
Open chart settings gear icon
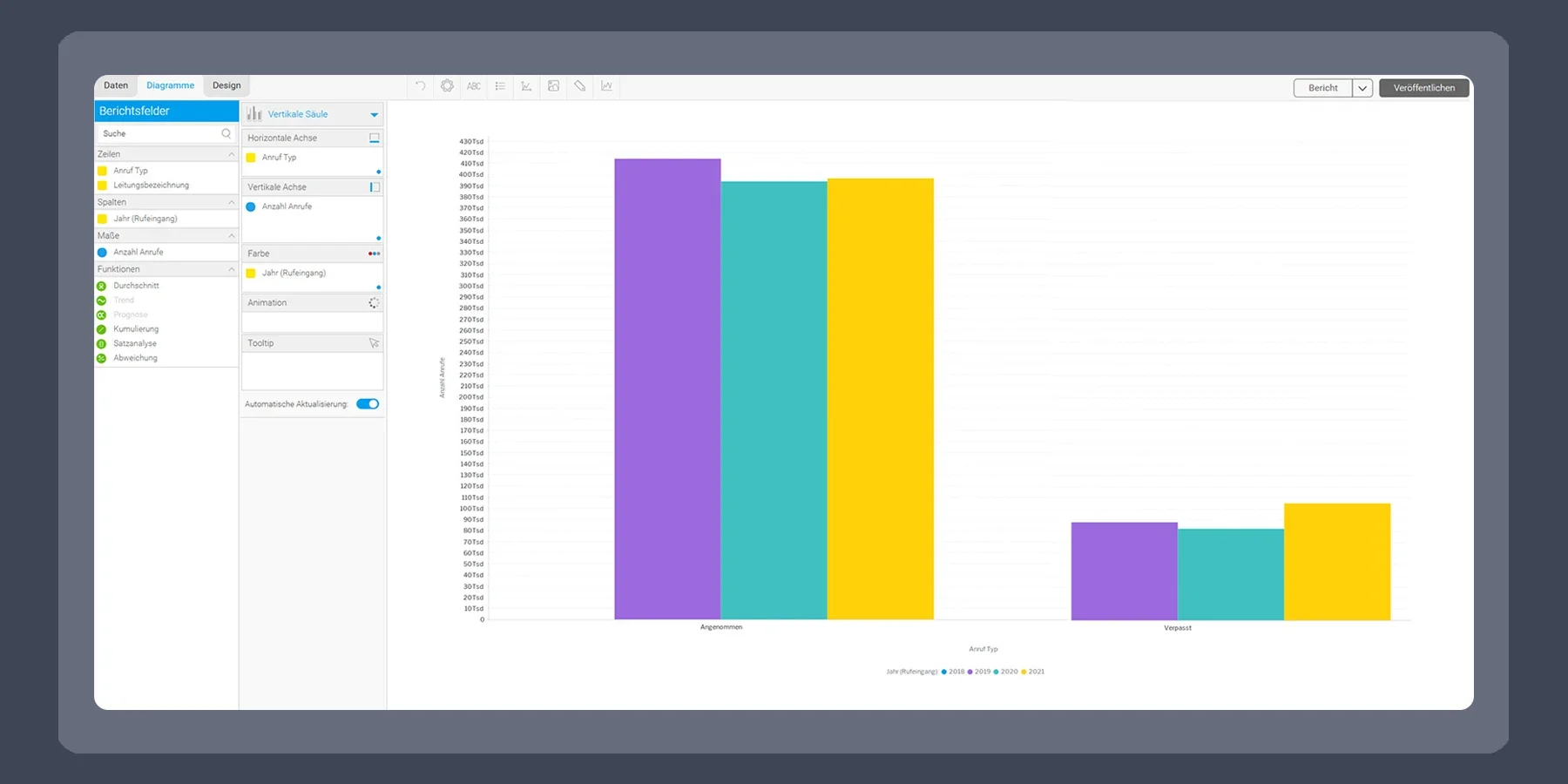[447, 86]
